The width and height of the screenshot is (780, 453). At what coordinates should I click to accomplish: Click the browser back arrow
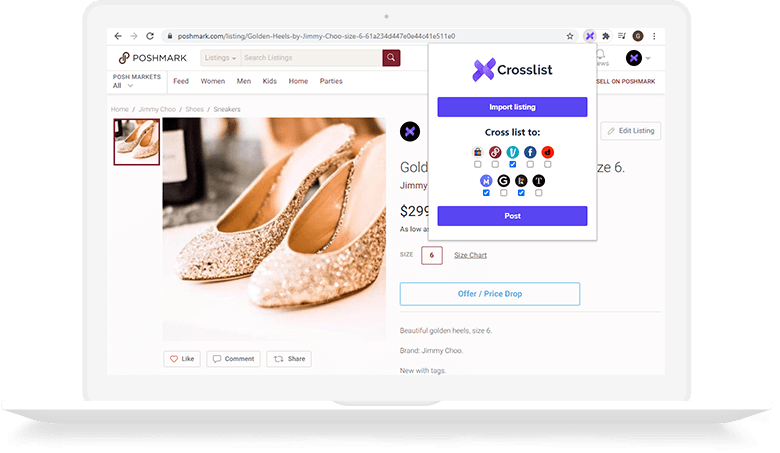pos(118,36)
